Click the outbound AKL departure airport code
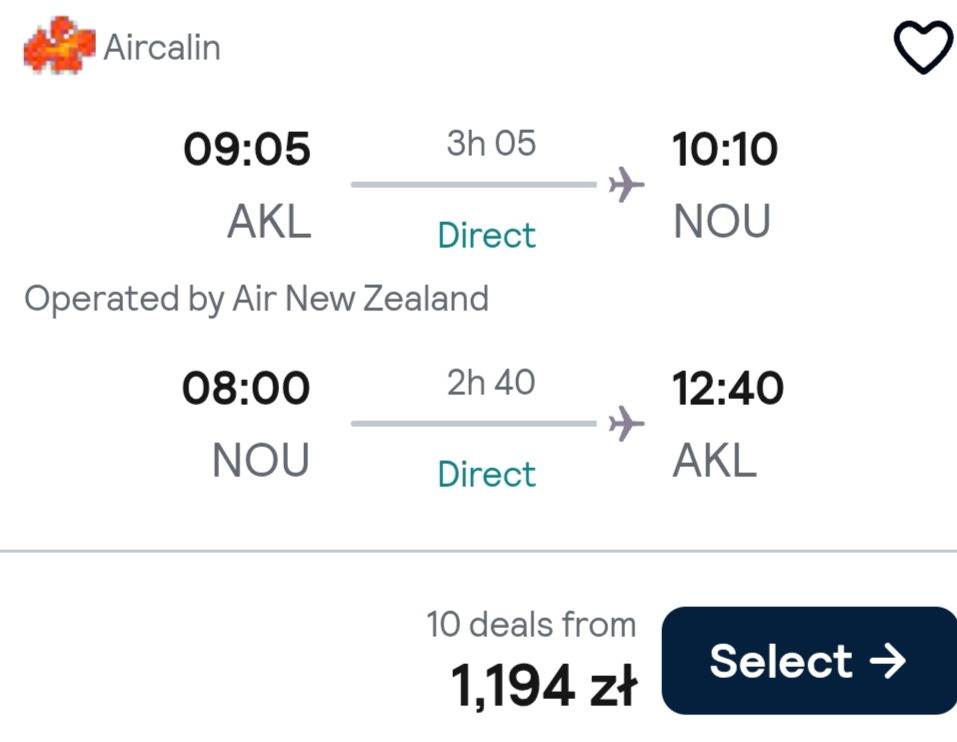The image size is (957, 742). [x=269, y=222]
